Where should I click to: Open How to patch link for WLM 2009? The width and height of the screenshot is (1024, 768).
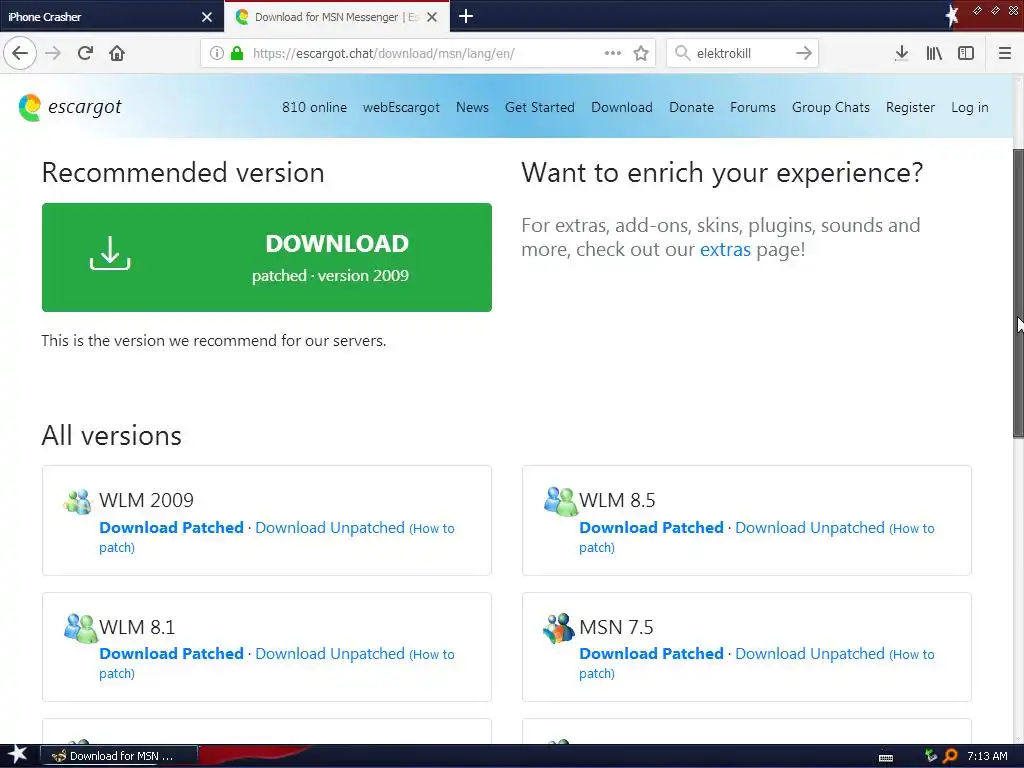click(433, 528)
